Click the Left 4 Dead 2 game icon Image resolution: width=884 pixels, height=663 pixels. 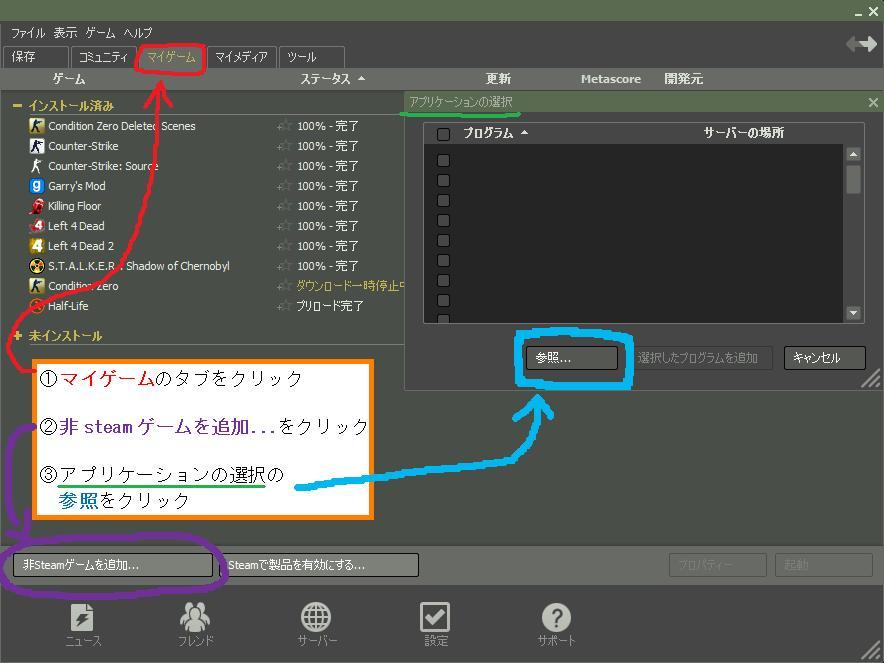coord(37,246)
